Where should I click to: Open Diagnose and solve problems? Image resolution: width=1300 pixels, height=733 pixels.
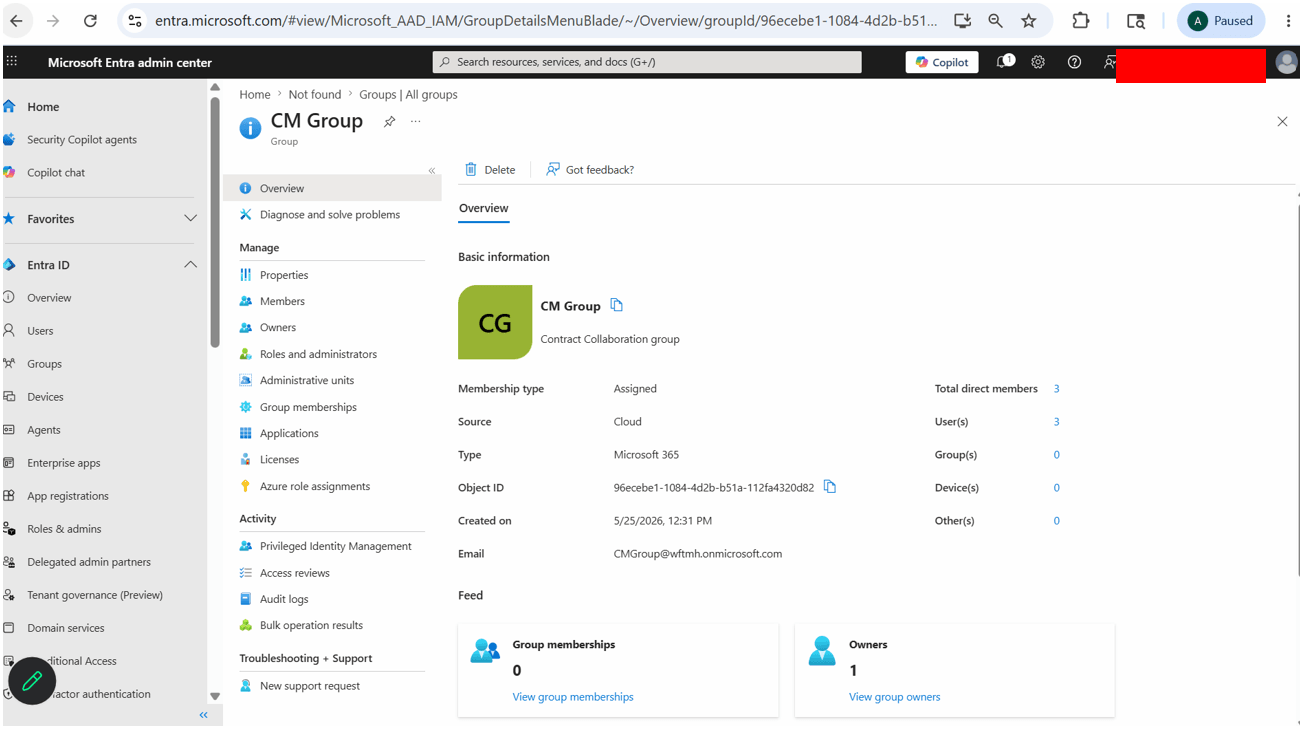[332, 214]
